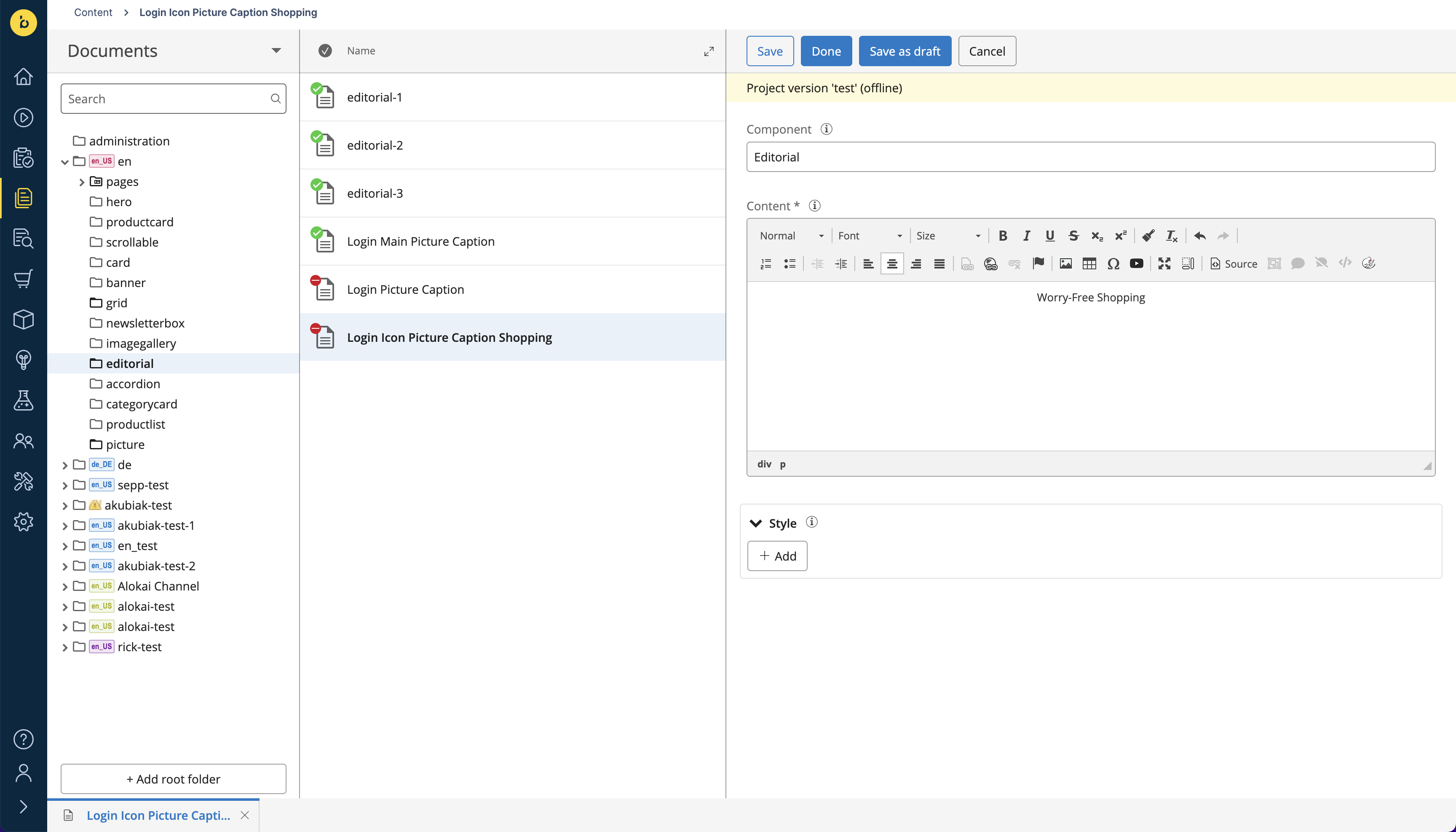Insert a table into content
This screenshot has height=832, width=1456.
tap(1089, 263)
